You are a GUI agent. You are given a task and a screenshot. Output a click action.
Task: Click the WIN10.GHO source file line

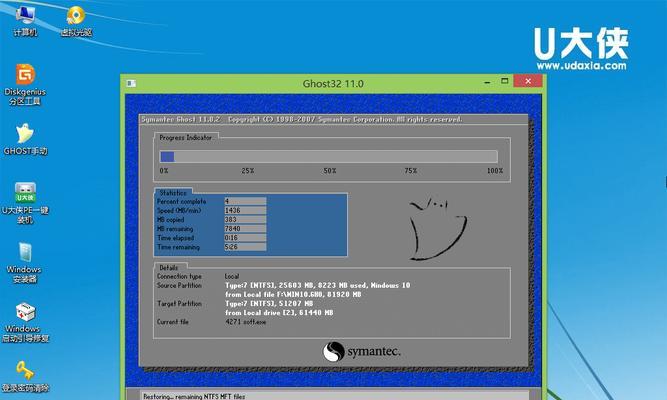click(x=293, y=294)
